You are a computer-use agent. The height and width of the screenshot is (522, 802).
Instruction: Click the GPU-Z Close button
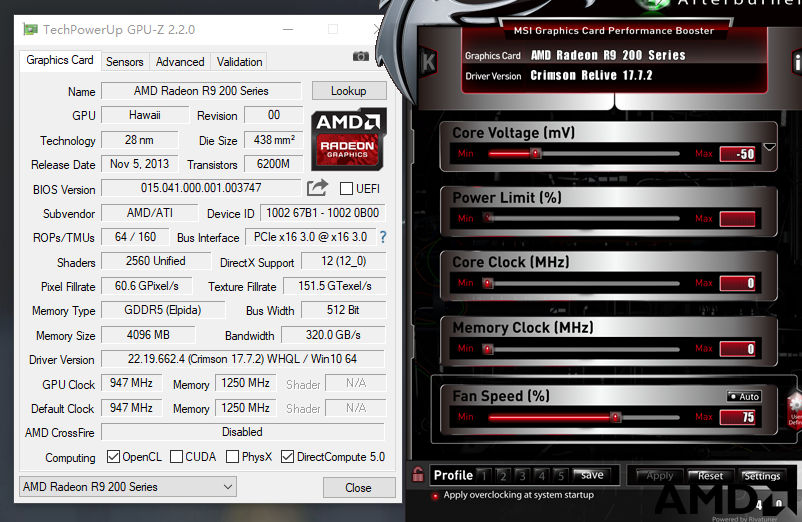[359, 487]
